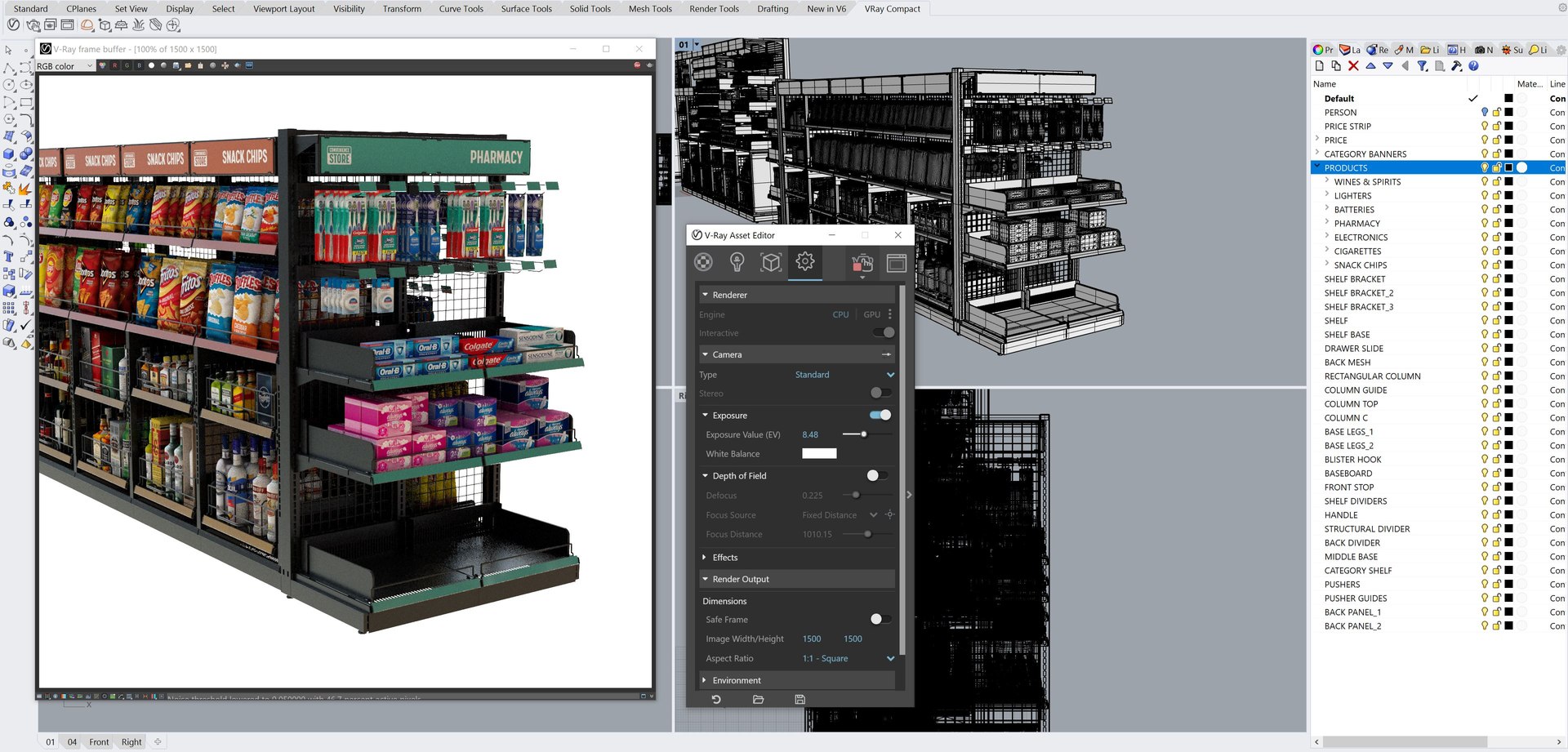Move layer down with blue down arrow
This screenshot has width=1568, height=752.
tap(1388, 66)
